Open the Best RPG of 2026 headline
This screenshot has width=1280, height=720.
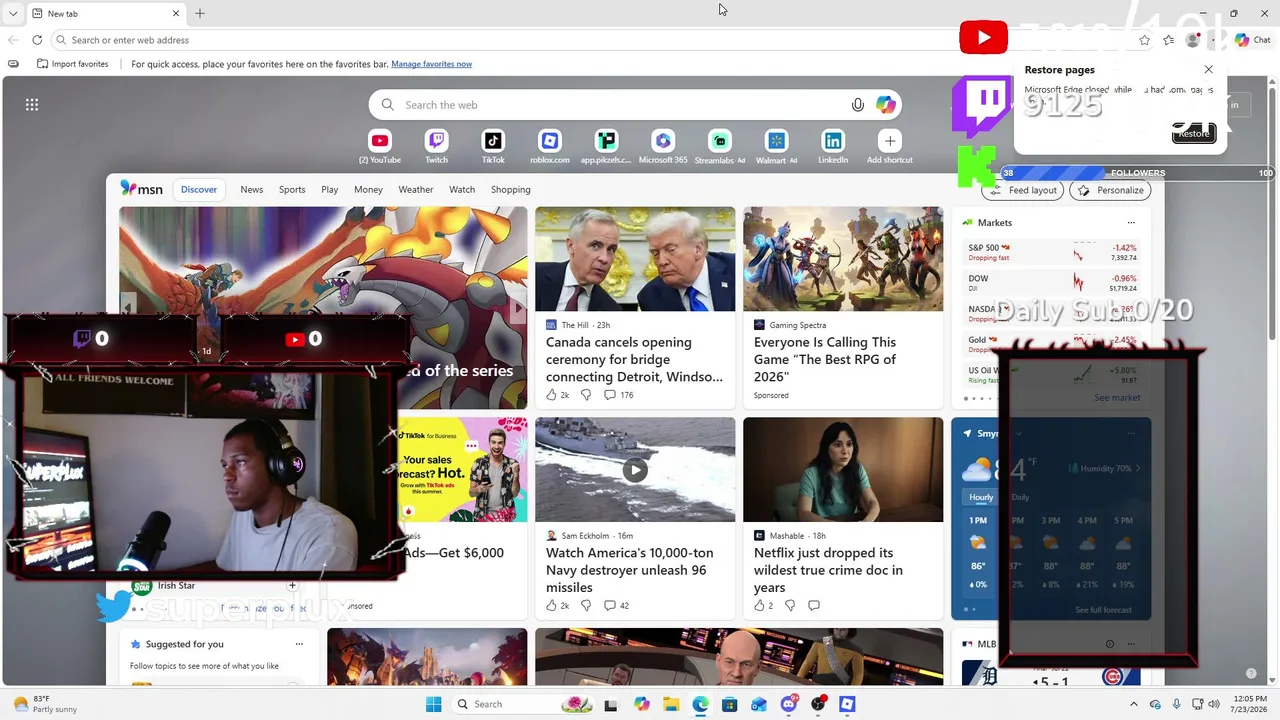click(x=825, y=359)
